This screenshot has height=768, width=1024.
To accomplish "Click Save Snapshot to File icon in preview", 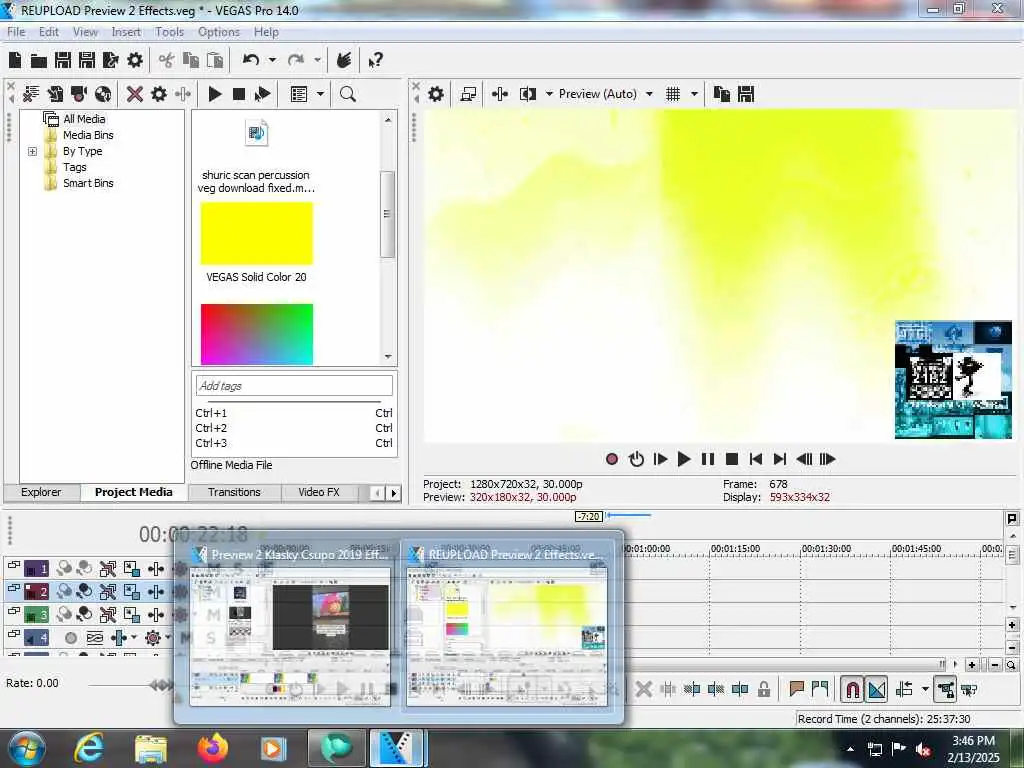I will pos(746,94).
